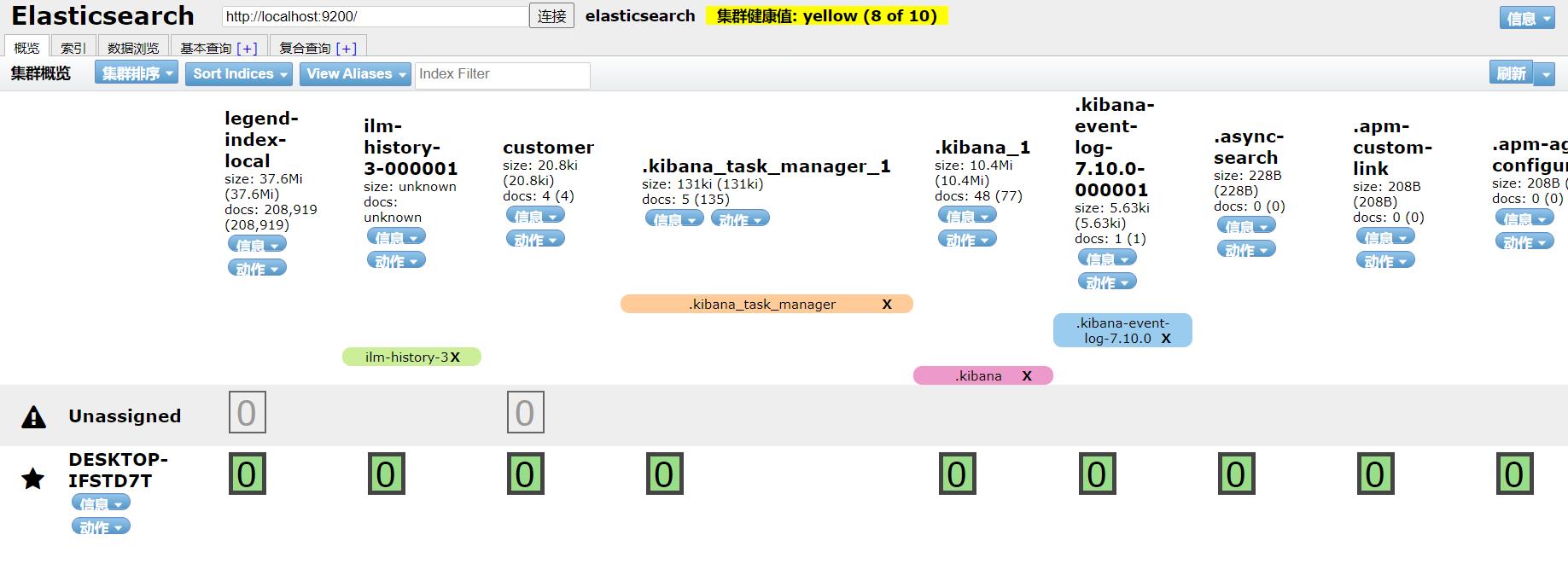Click the .kibana_task_manager_1 index name
This screenshot has height=587, width=1568.
click(x=766, y=166)
